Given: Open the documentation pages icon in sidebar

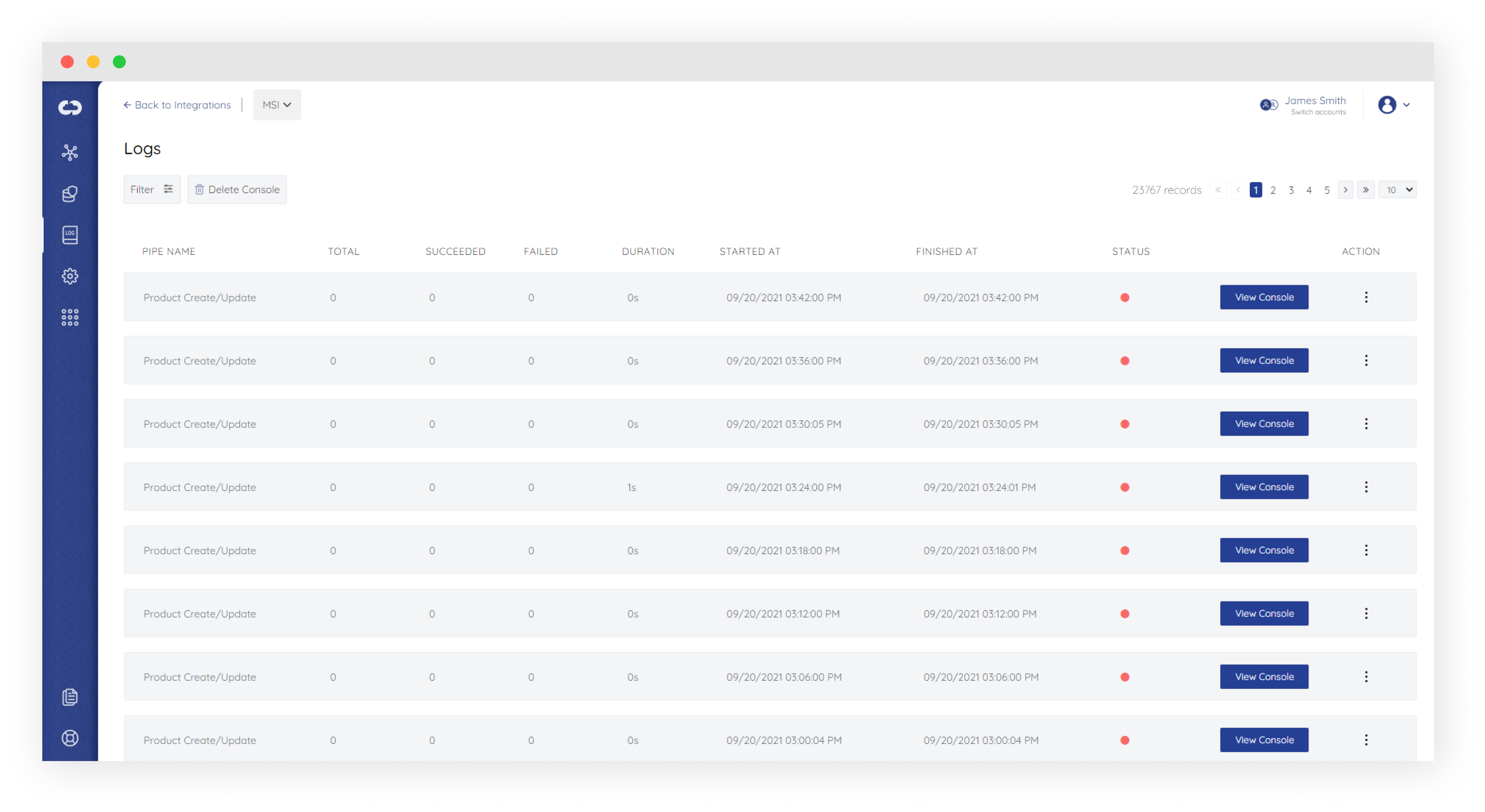Looking at the screenshot, I should click(70, 697).
